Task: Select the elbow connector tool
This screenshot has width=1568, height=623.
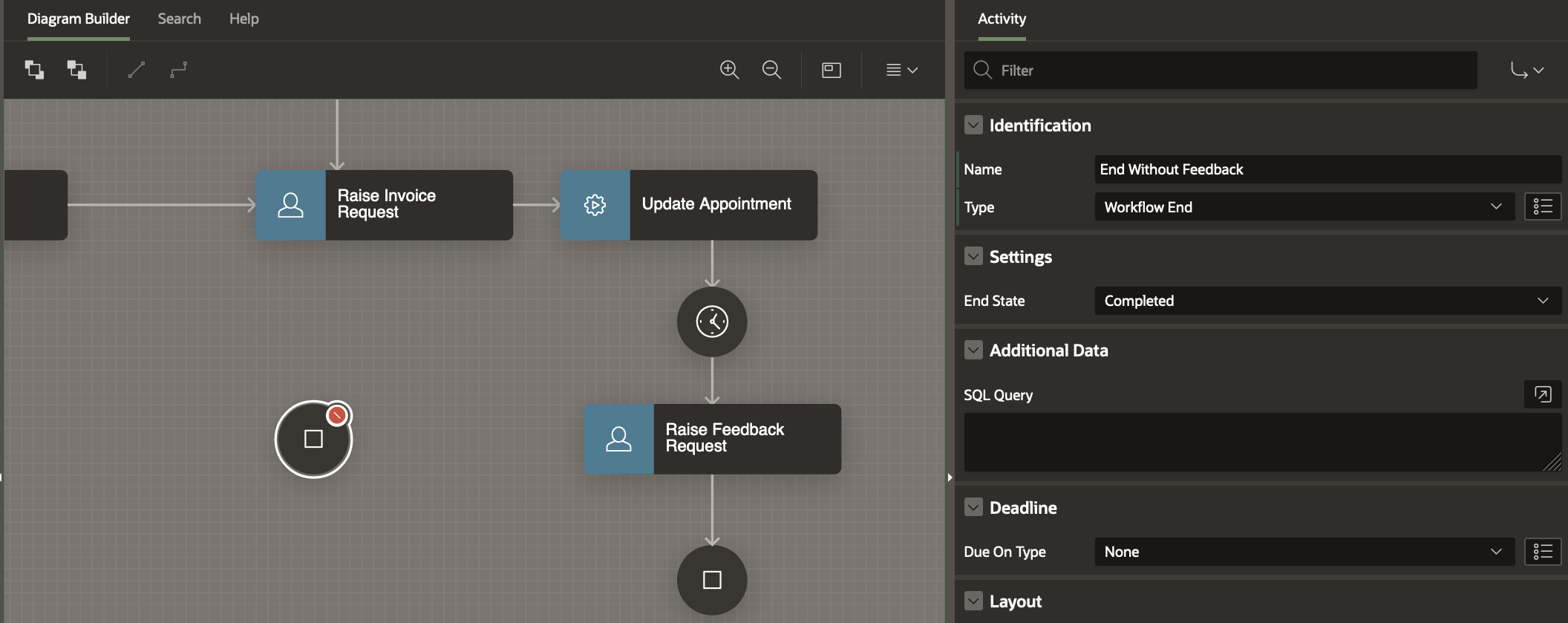Action: click(178, 70)
